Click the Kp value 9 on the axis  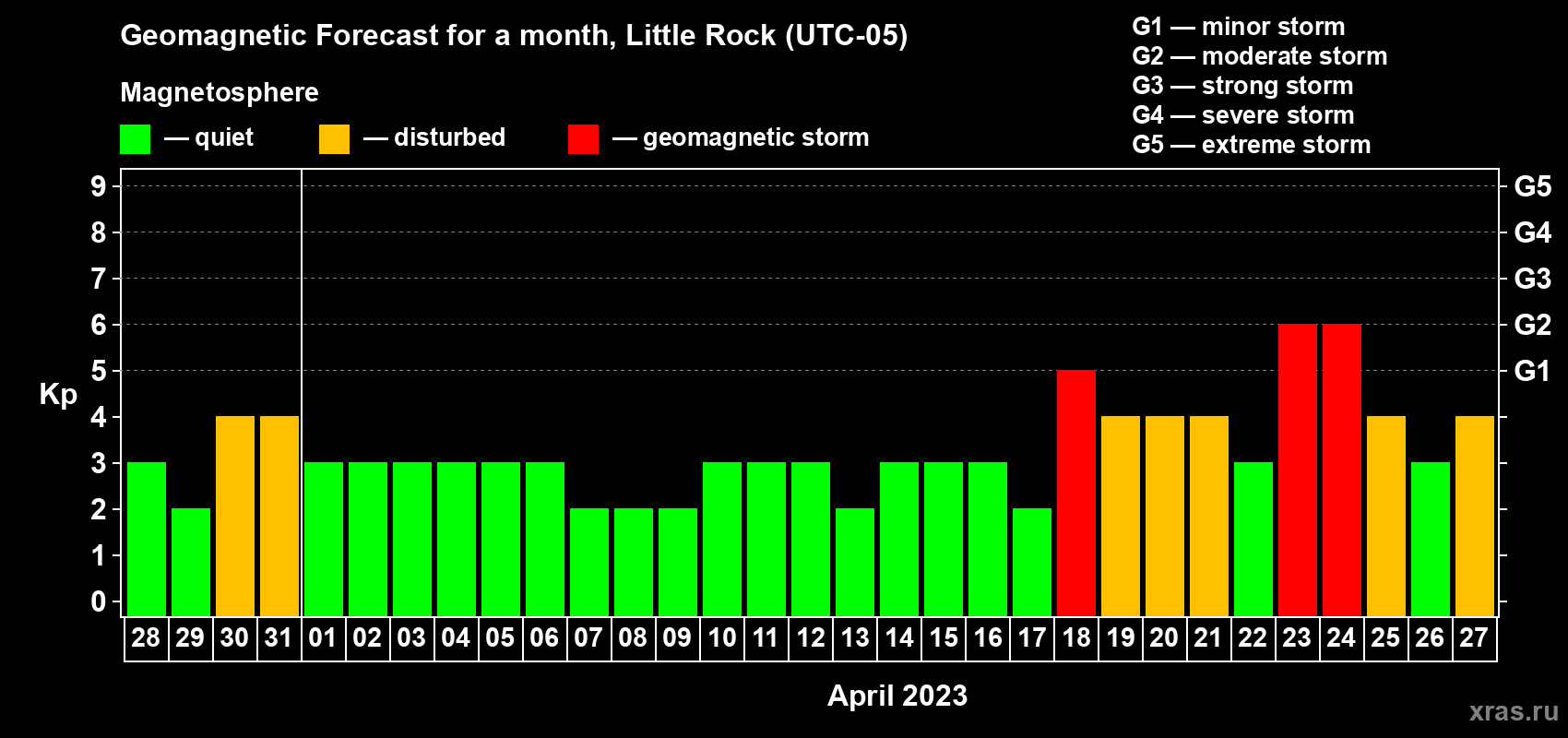[99, 186]
